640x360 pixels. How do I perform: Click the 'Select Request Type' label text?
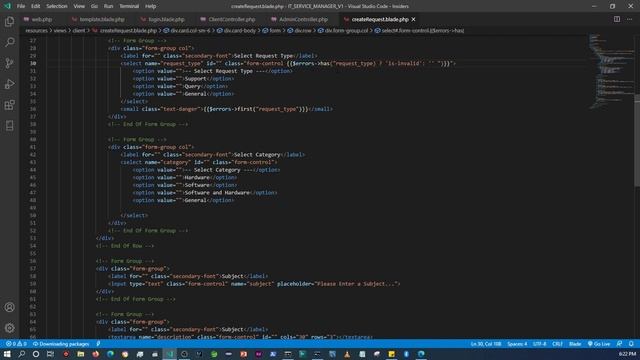coord(263,56)
